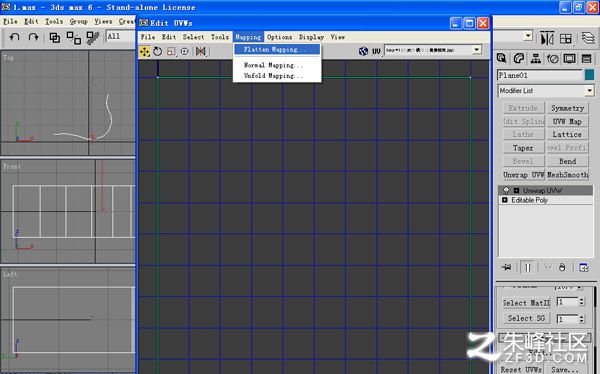Viewport: 600px width, 374px height.
Task: Open the Motion panel tab icon
Action: pyautogui.click(x=553, y=59)
